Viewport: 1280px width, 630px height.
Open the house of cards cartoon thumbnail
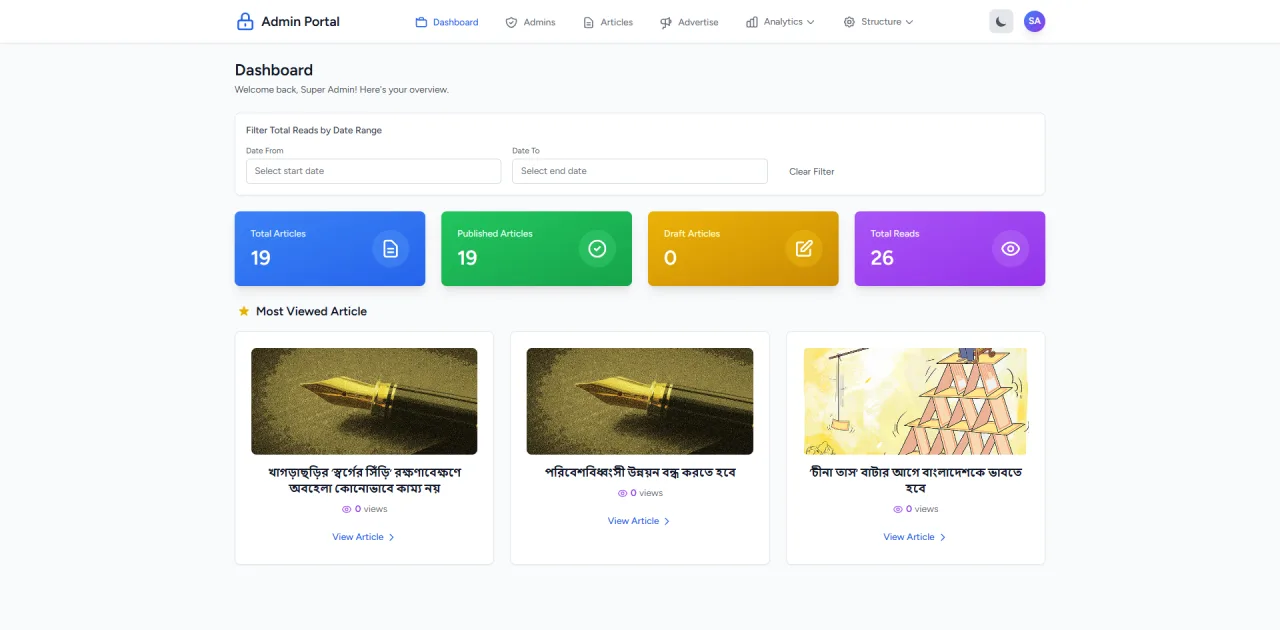click(x=915, y=401)
